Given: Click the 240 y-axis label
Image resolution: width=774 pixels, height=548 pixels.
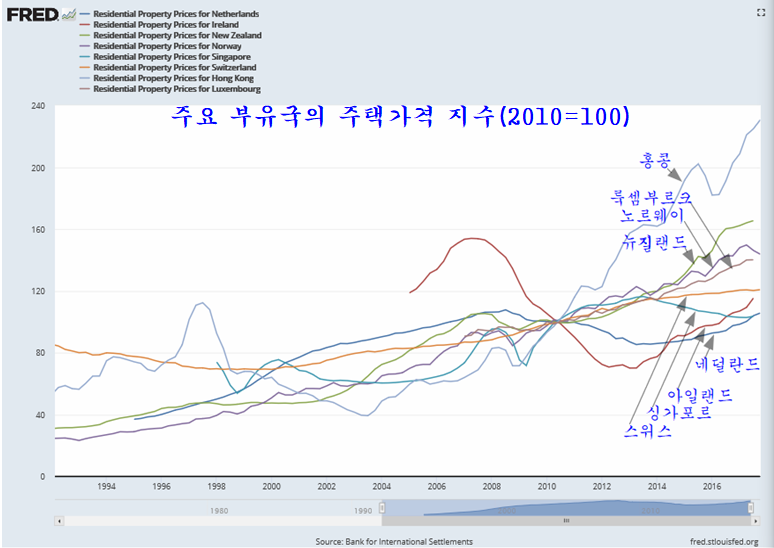Looking at the screenshot, I should coord(38,106).
